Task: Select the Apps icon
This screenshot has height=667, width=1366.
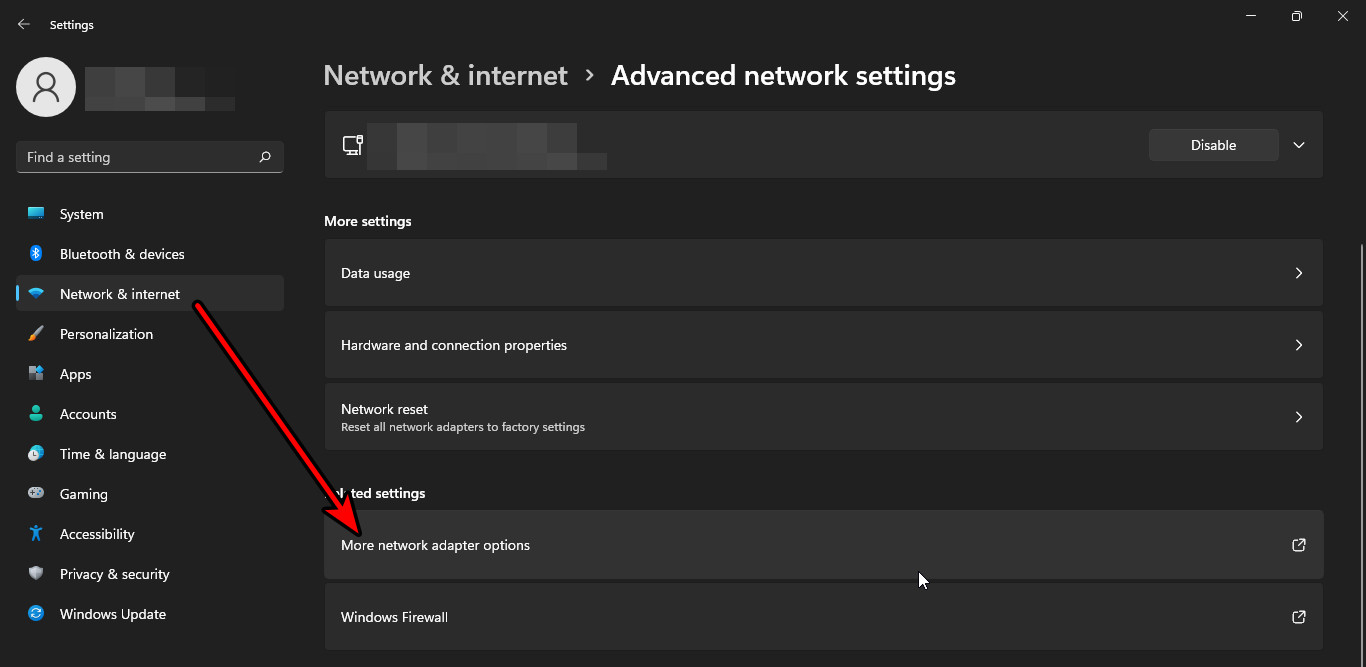Action: 36,373
